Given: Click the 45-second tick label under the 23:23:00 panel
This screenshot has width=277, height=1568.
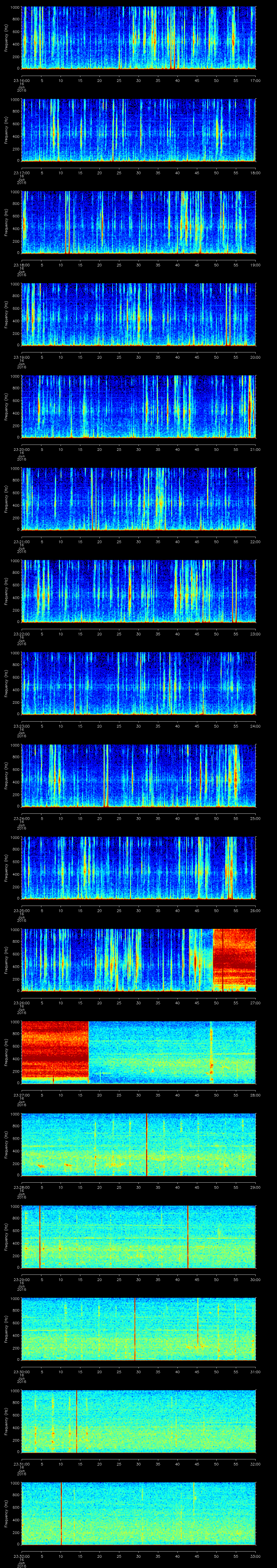Looking at the screenshot, I should [x=197, y=726].
